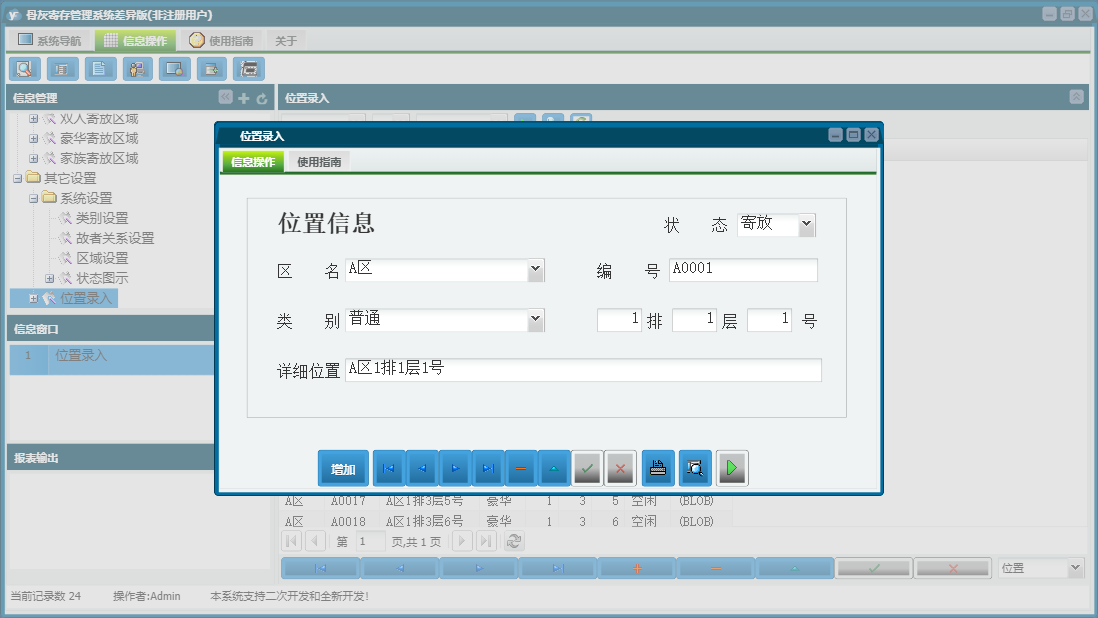Open the document icon on the top toolbar
1098x618 pixels.
(98, 69)
